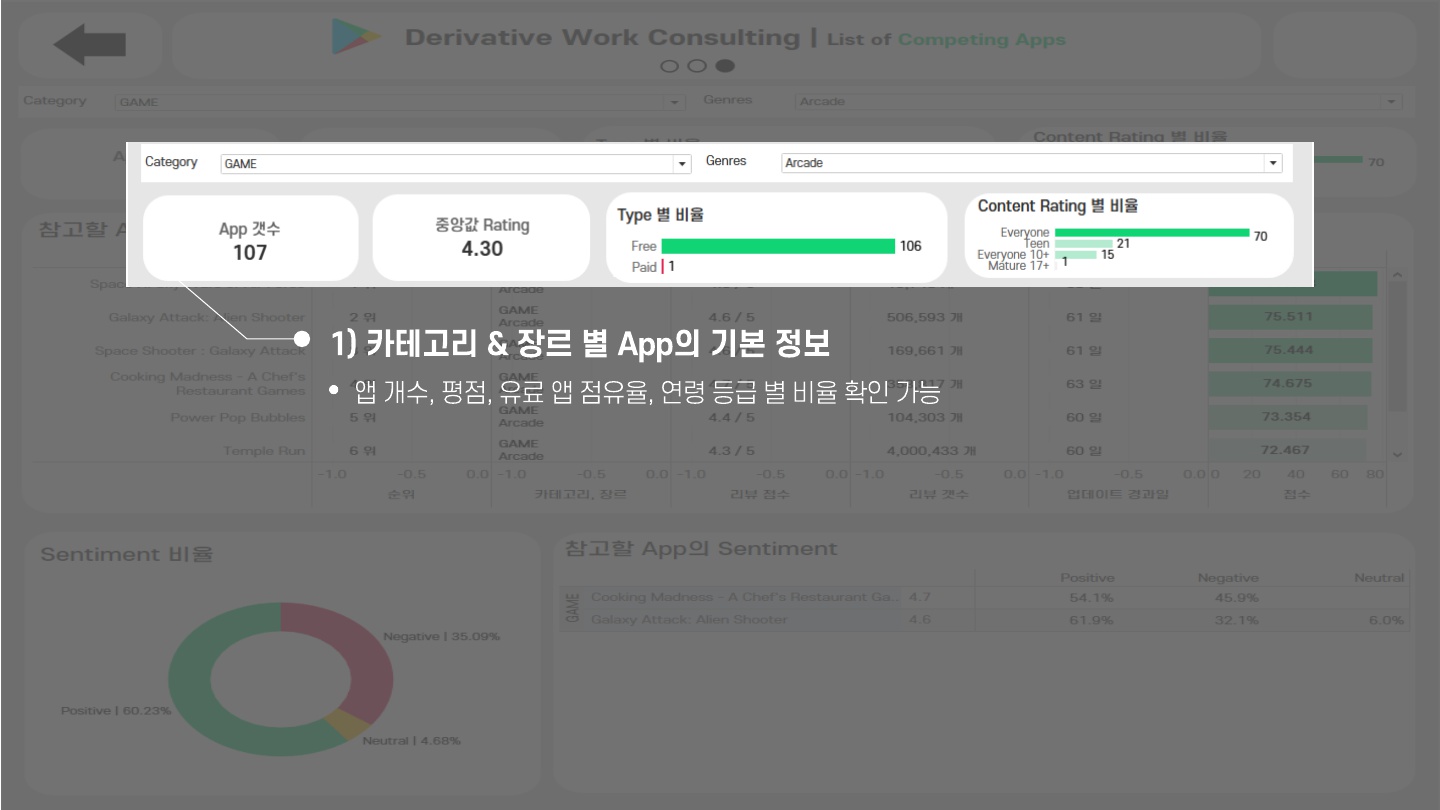This screenshot has width=1440, height=810.
Task: Click the 2 위 rank cell
Action: tap(362, 317)
